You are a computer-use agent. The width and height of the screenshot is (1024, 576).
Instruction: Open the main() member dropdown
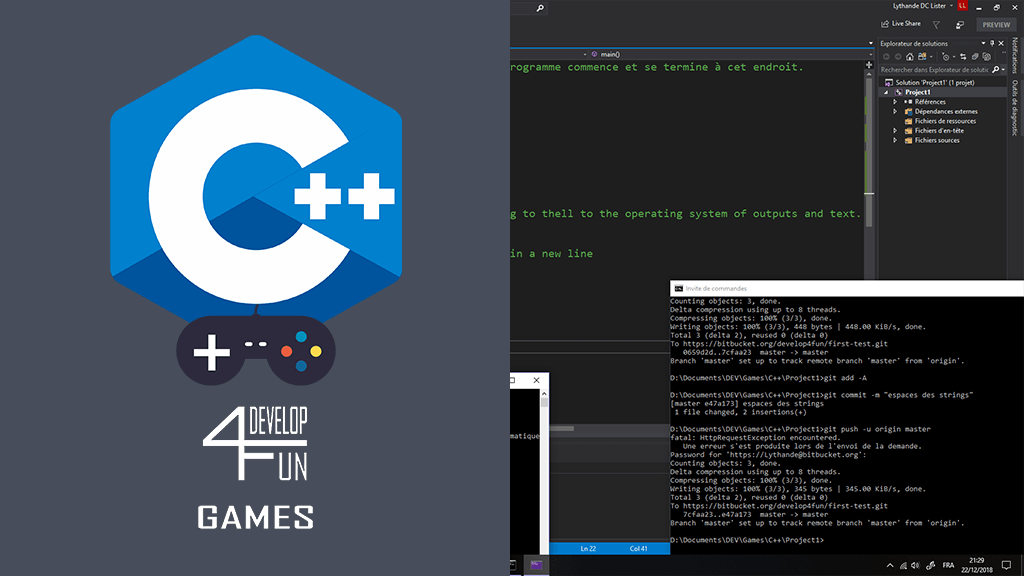(730, 54)
